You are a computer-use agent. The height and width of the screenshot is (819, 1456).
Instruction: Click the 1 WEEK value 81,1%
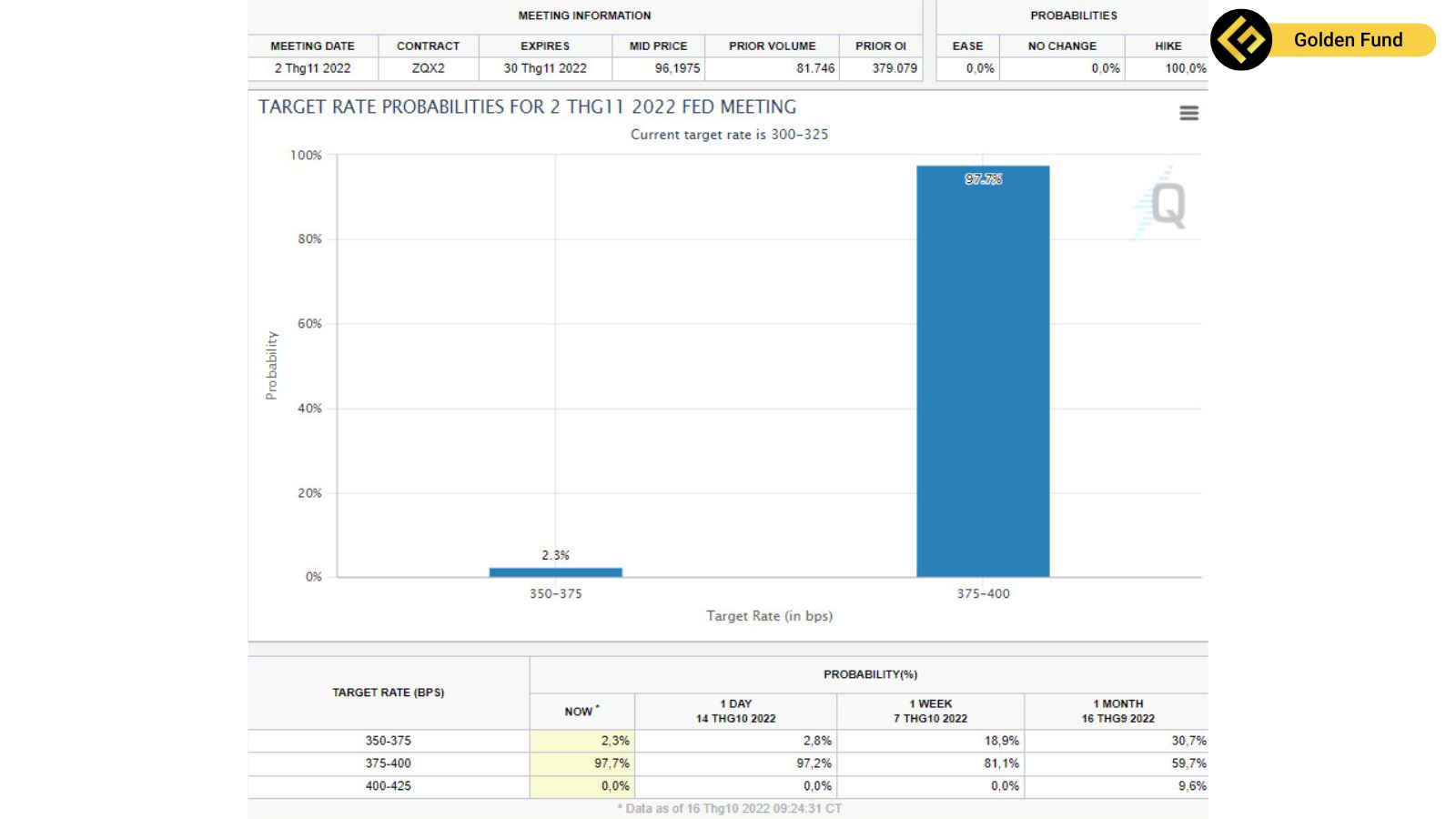point(1001,763)
